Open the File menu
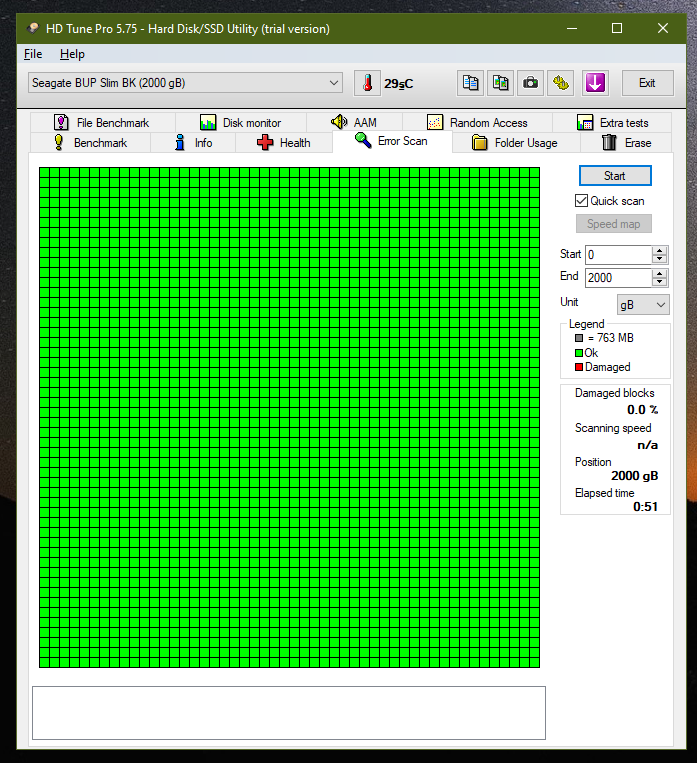 pos(33,54)
